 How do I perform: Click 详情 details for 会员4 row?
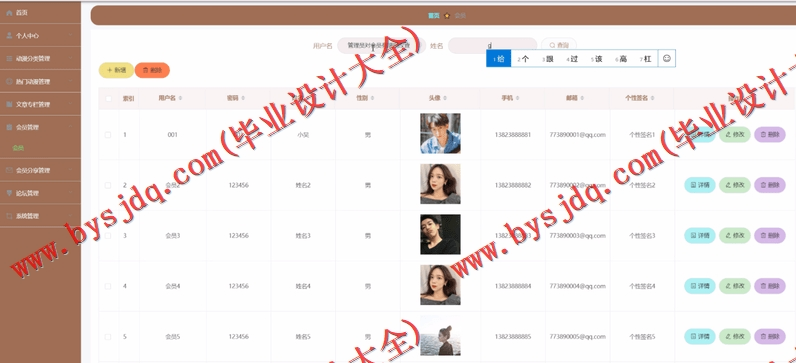(700, 286)
